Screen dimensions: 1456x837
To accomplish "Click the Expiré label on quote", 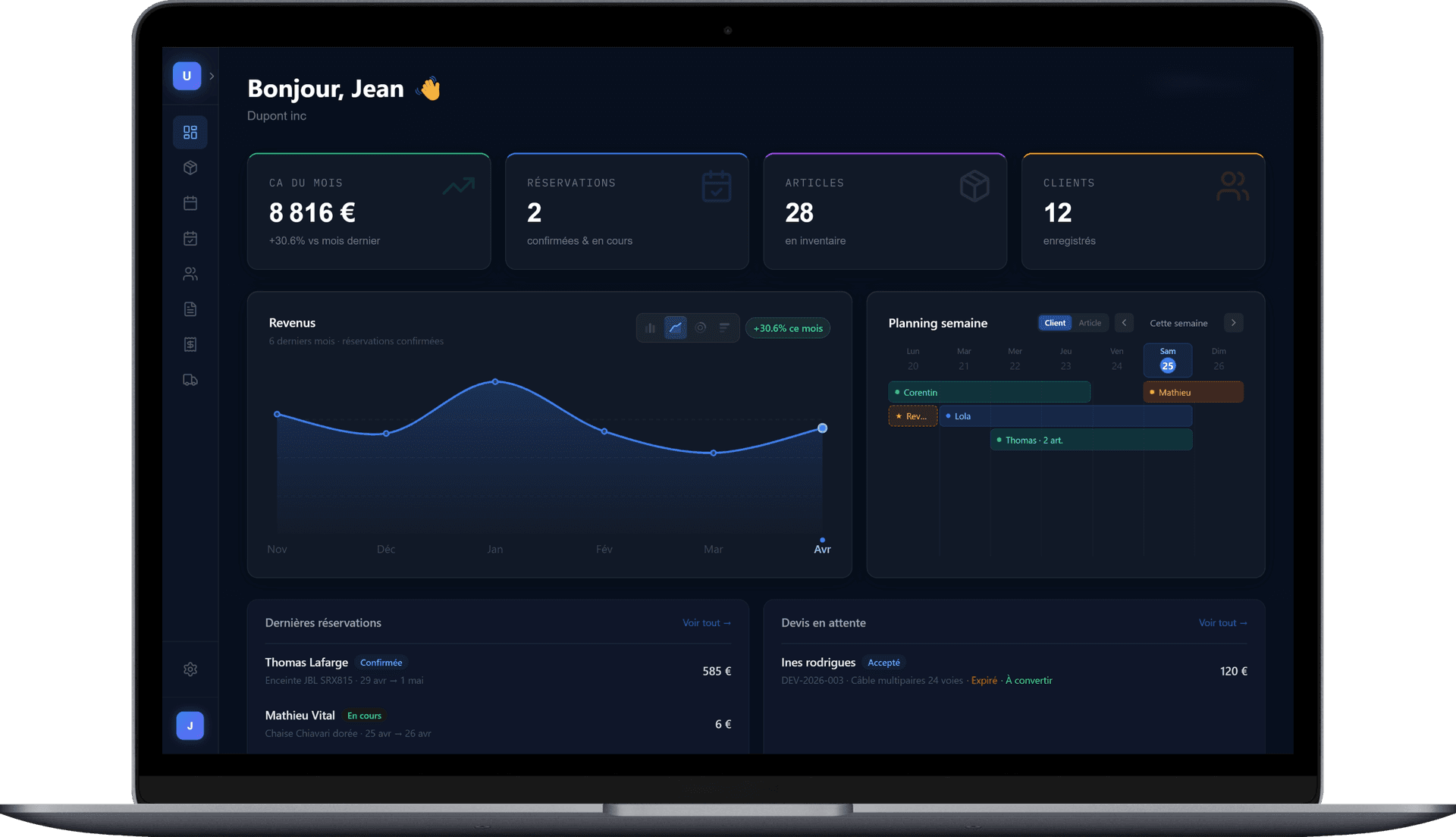I will tap(984, 681).
